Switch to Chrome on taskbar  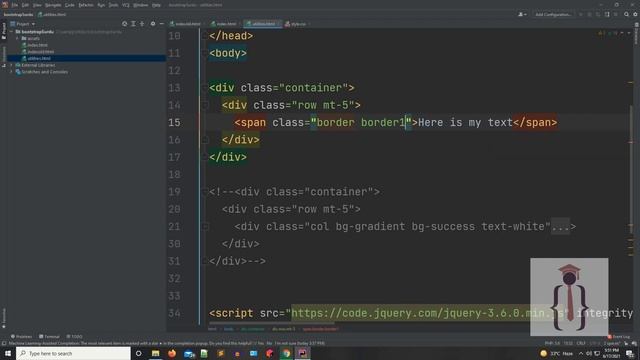pos(286,353)
